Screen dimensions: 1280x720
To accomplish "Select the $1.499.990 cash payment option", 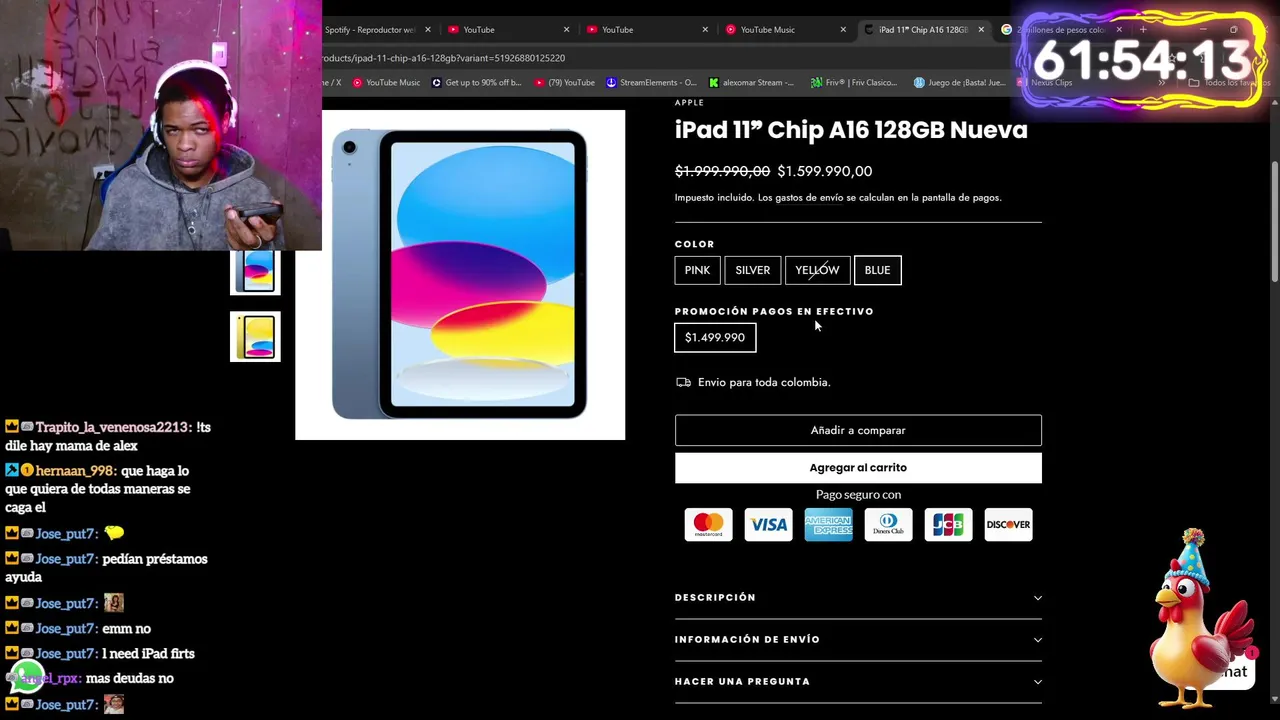I will point(715,338).
